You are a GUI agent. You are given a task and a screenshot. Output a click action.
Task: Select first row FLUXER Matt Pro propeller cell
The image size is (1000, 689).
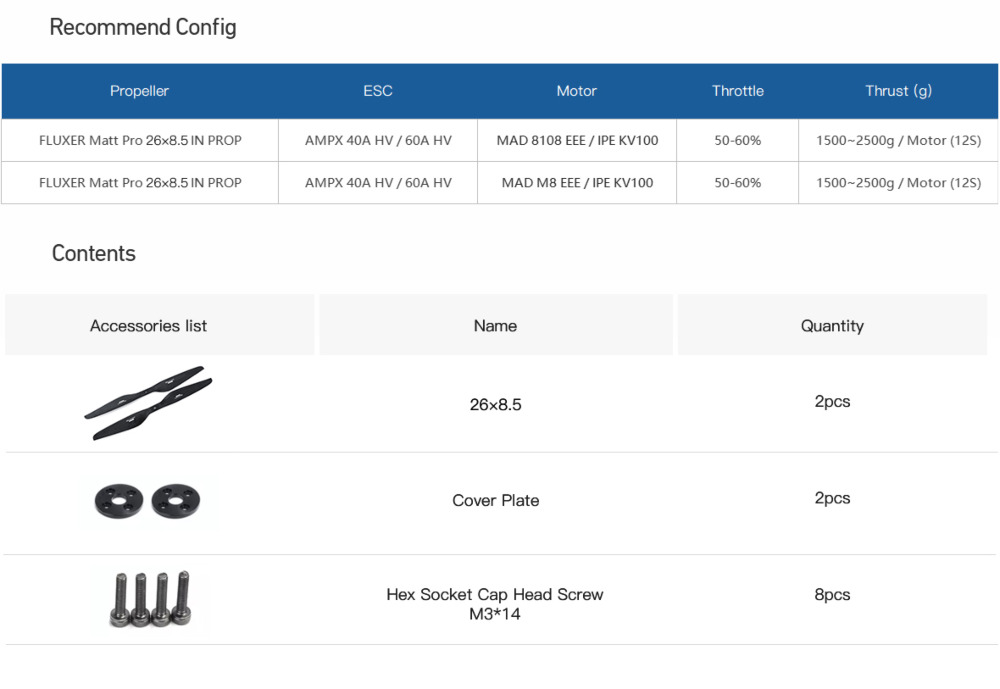tap(140, 141)
